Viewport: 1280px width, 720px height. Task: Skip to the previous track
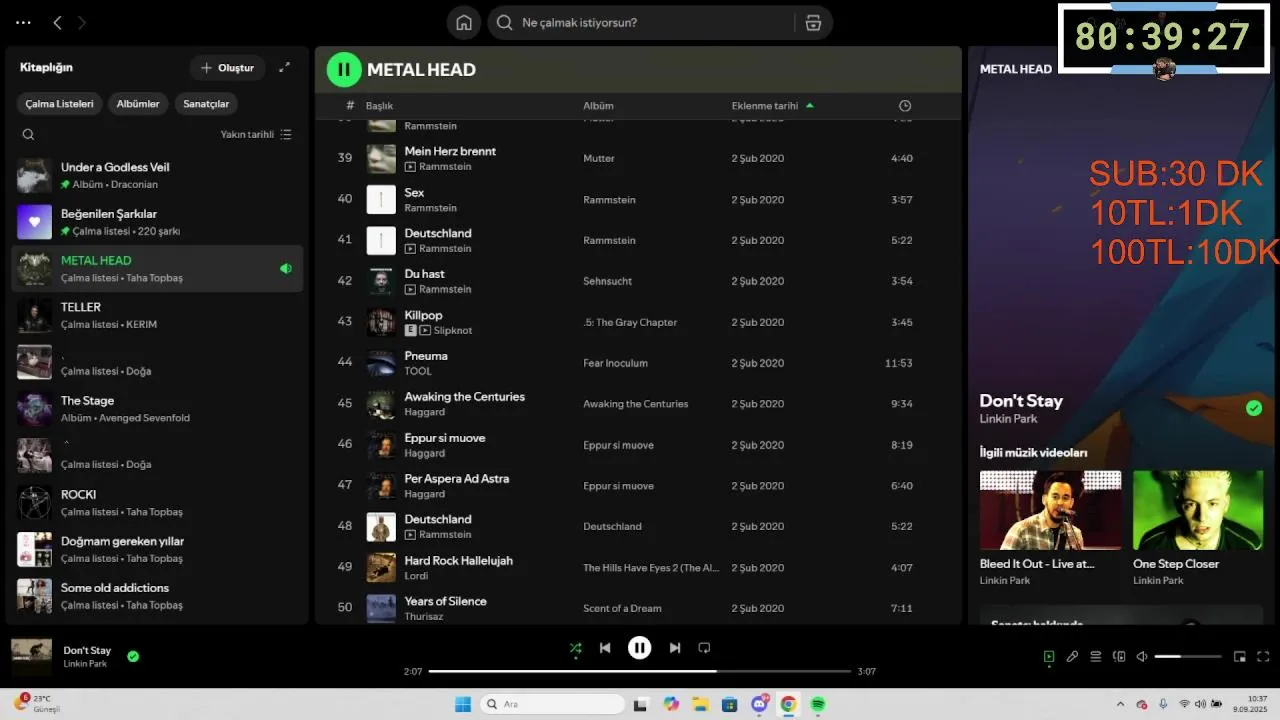pos(605,648)
